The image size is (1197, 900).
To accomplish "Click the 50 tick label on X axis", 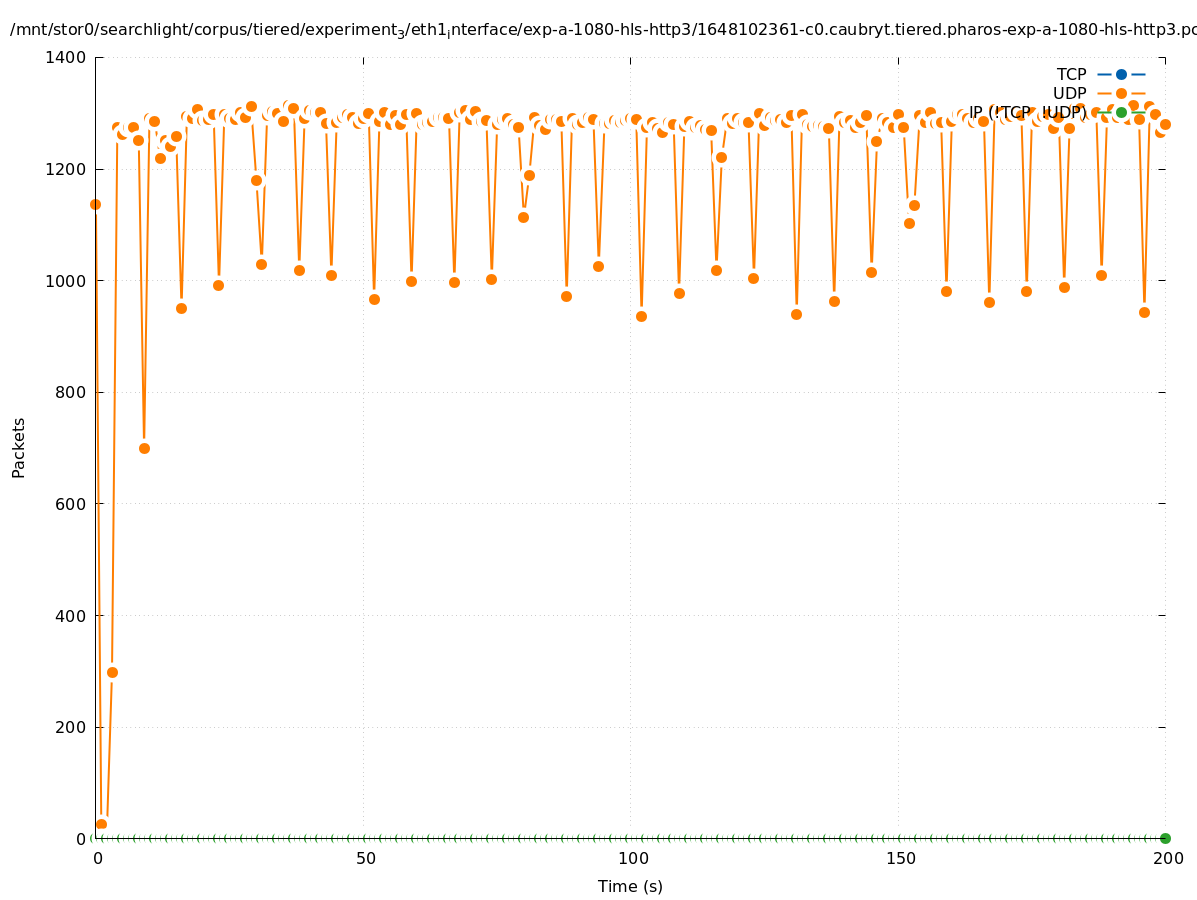I will [366, 859].
